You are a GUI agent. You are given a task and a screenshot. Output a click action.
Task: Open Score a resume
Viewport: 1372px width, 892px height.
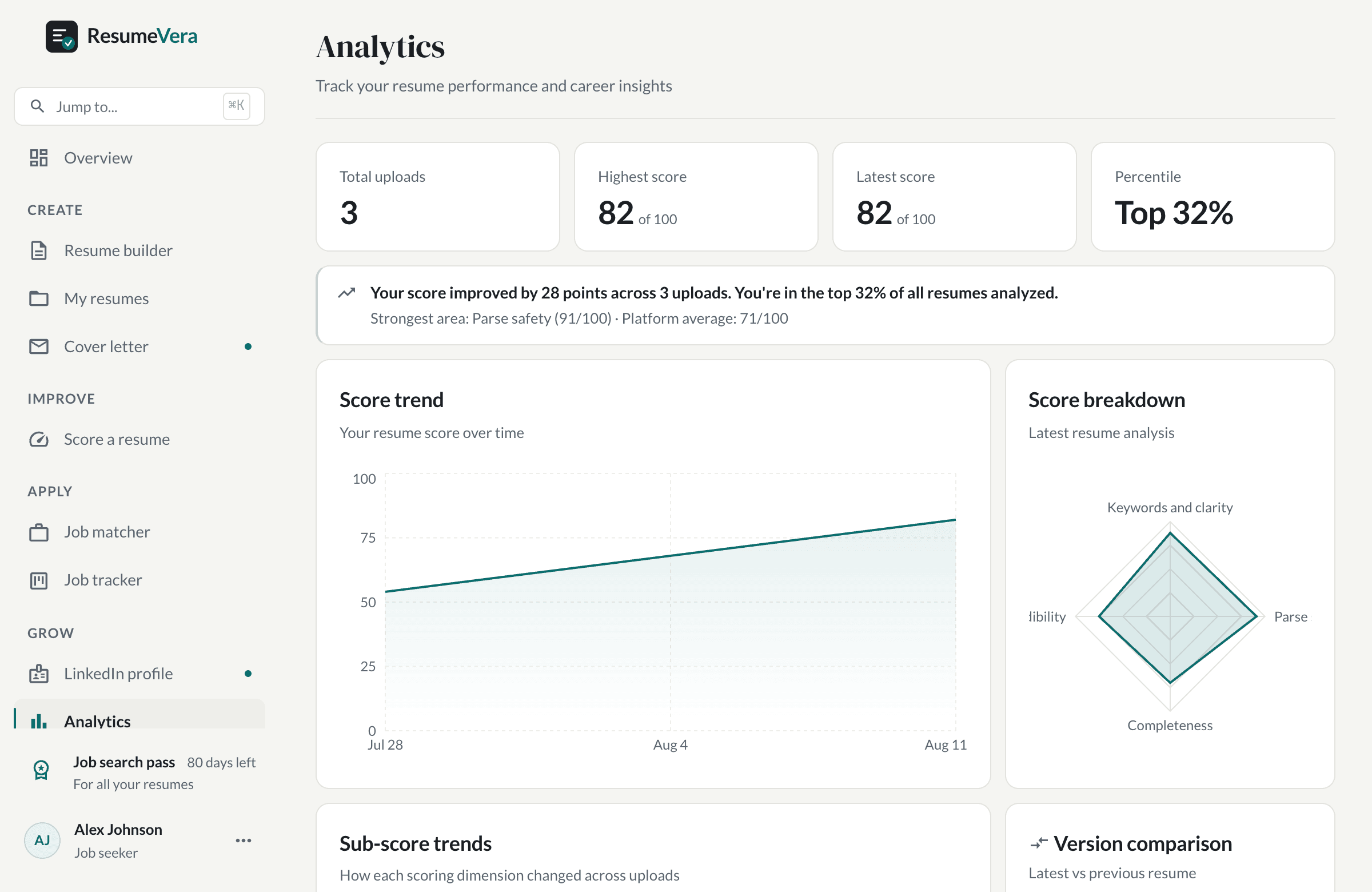139,439
